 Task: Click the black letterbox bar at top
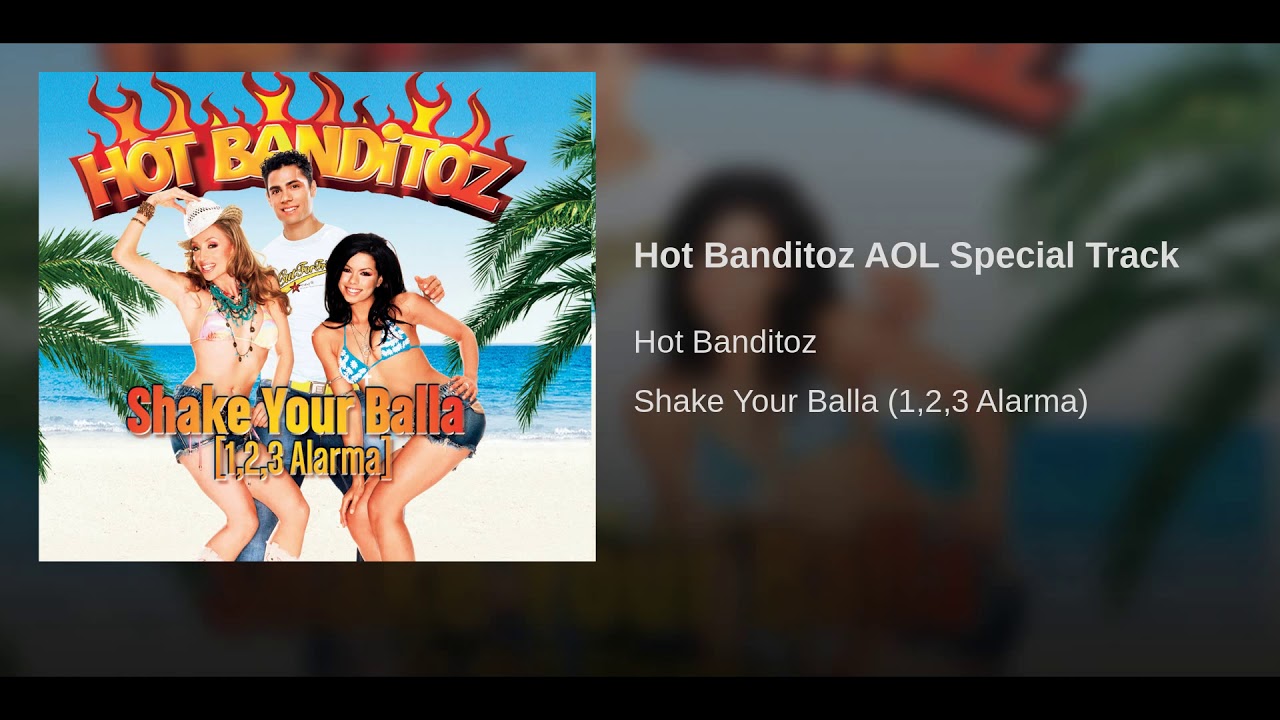pos(640,21)
